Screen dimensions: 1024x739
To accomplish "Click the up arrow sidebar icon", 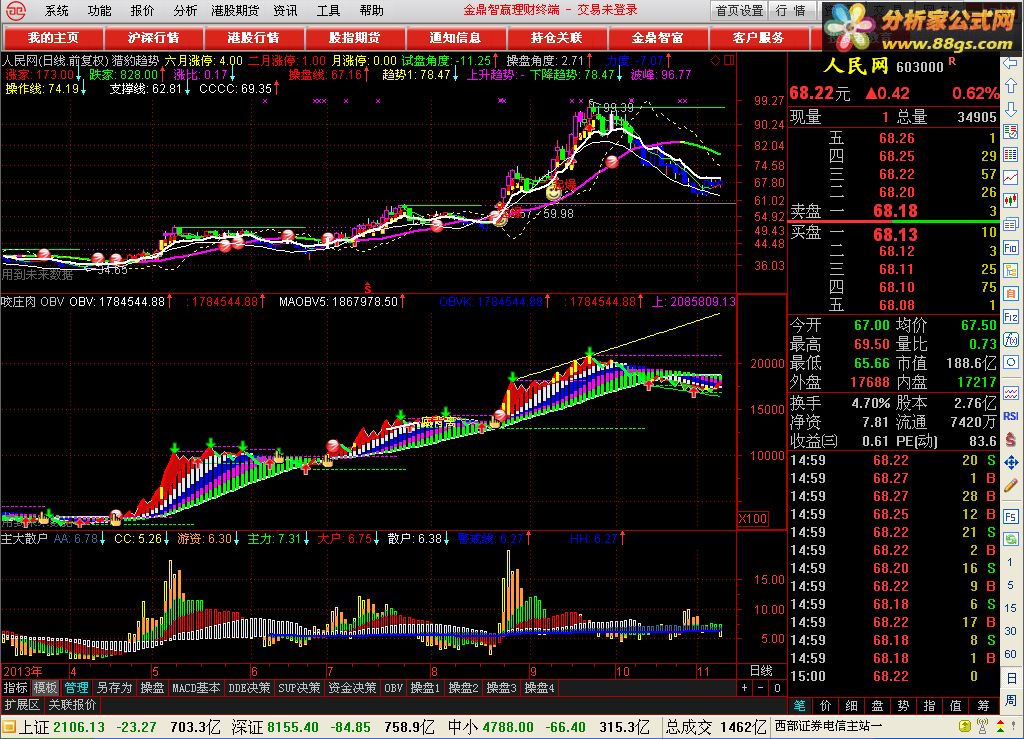I will point(1010,86).
